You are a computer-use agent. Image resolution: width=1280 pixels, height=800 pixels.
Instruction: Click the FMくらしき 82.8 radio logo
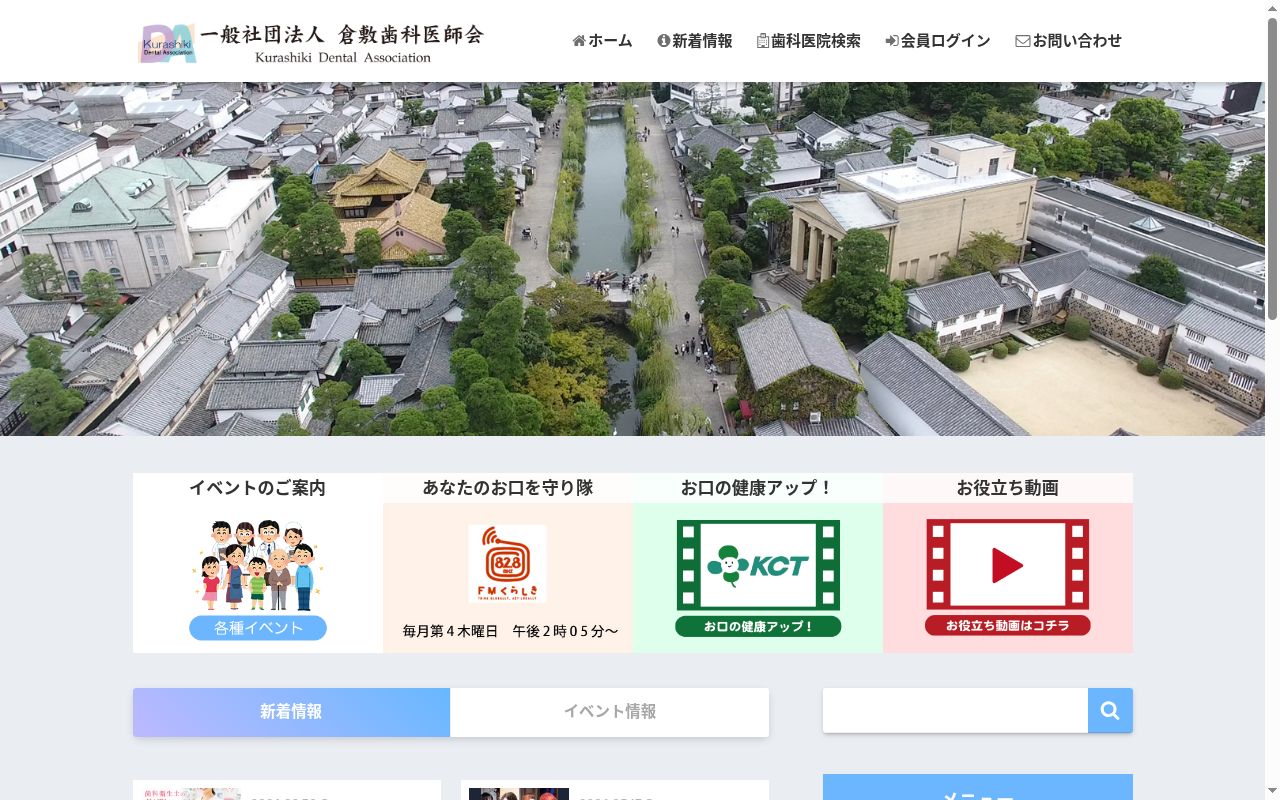coord(507,564)
